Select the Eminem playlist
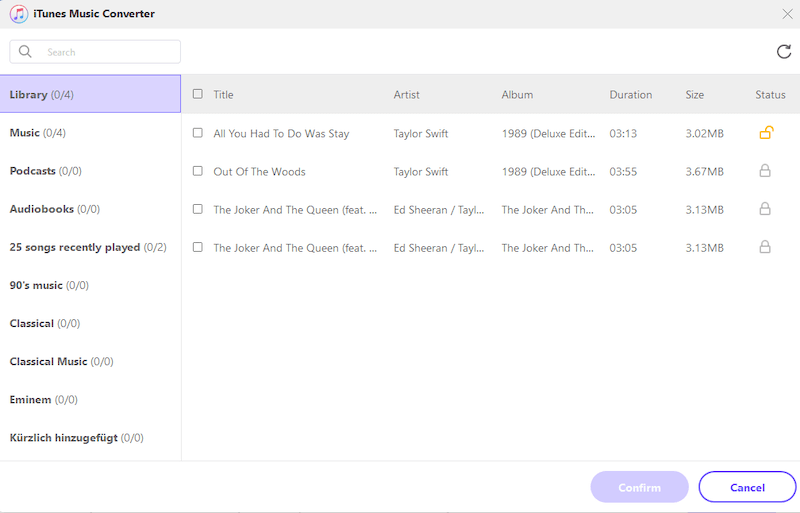800x513 pixels. point(43,399)
